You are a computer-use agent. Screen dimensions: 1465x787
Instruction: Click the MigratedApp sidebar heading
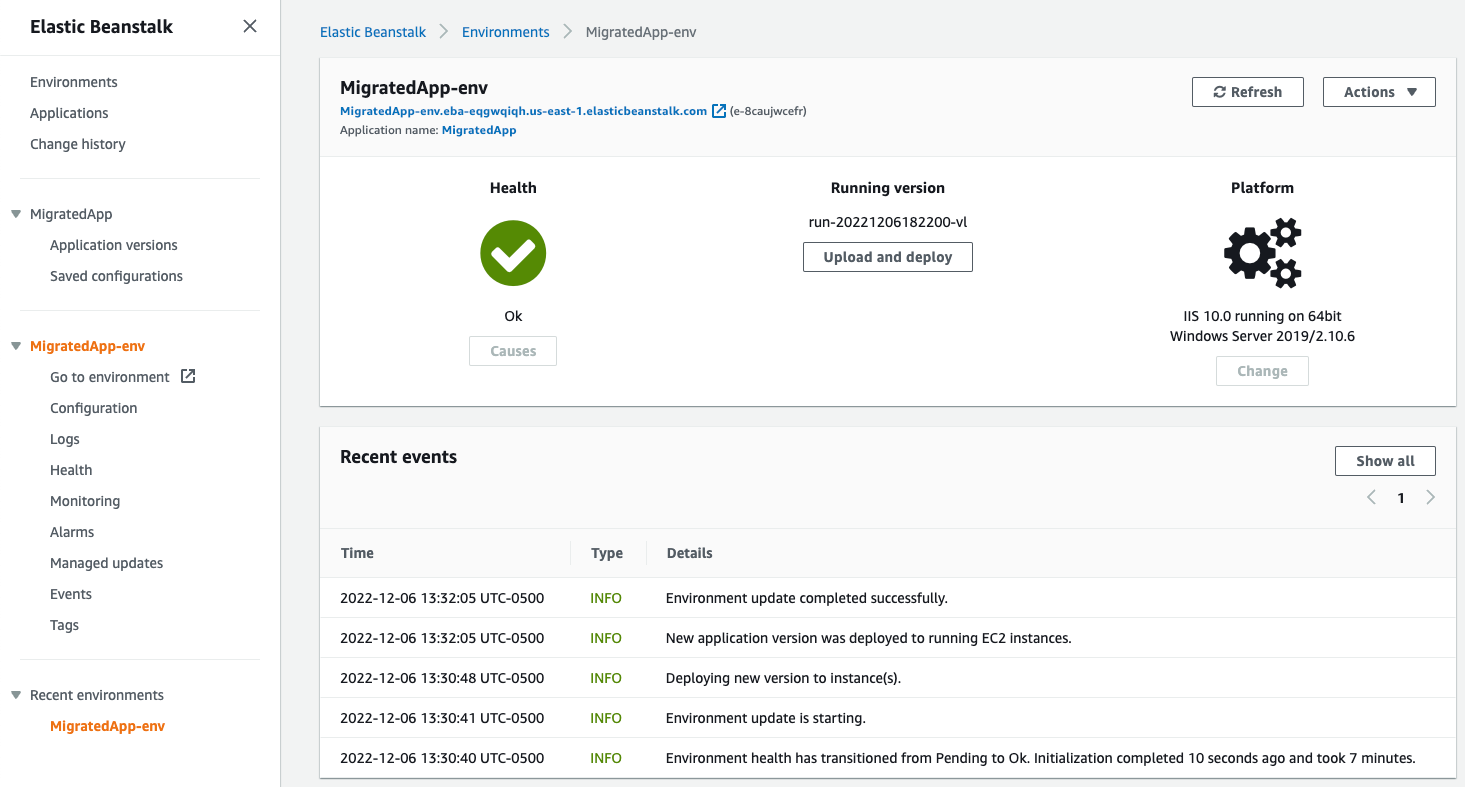[x=71, y=214]
